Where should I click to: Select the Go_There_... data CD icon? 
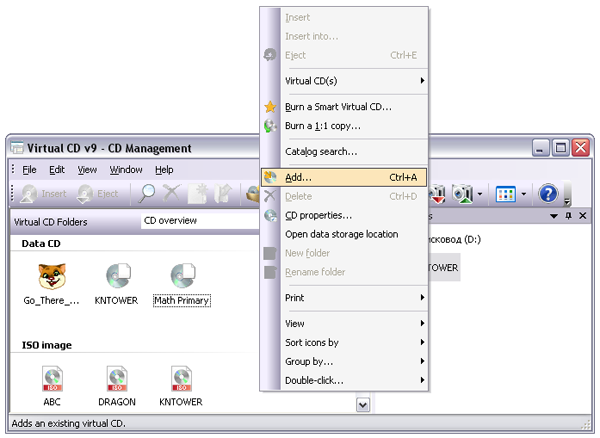coord(52,284)
